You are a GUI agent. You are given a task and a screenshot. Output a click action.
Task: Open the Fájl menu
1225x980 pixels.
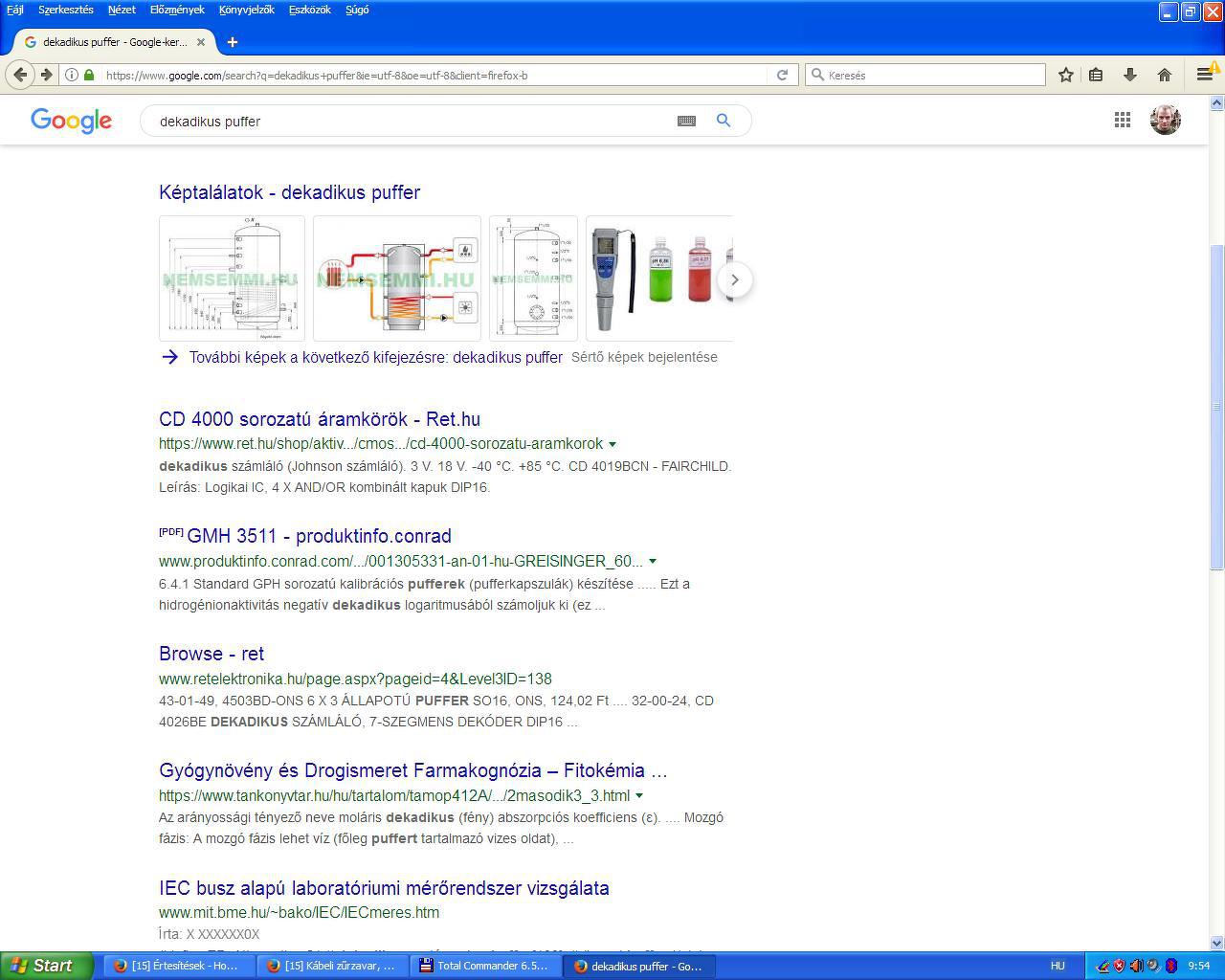pos(15,10)
